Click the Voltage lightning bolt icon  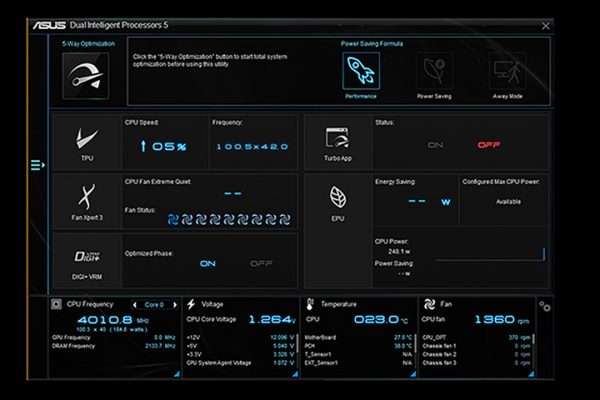click(x=191, y=304)
